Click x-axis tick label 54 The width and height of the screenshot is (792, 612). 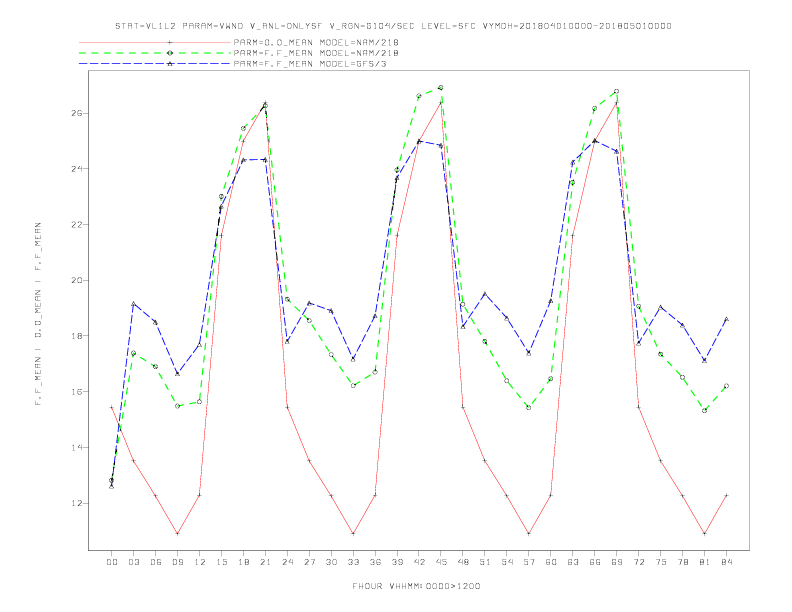[x=507, y=562]
